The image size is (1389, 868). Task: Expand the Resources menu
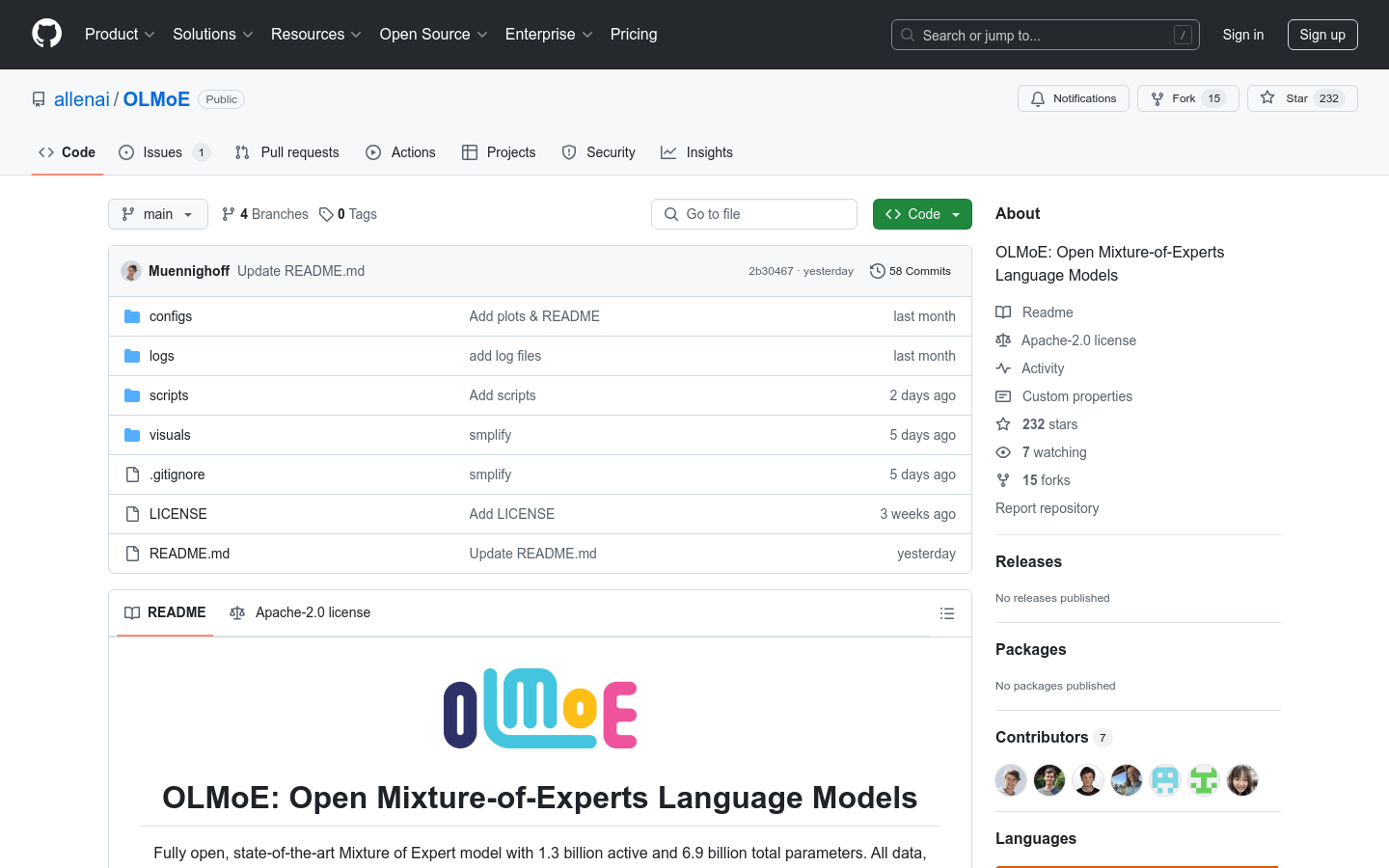pos(316,34)
